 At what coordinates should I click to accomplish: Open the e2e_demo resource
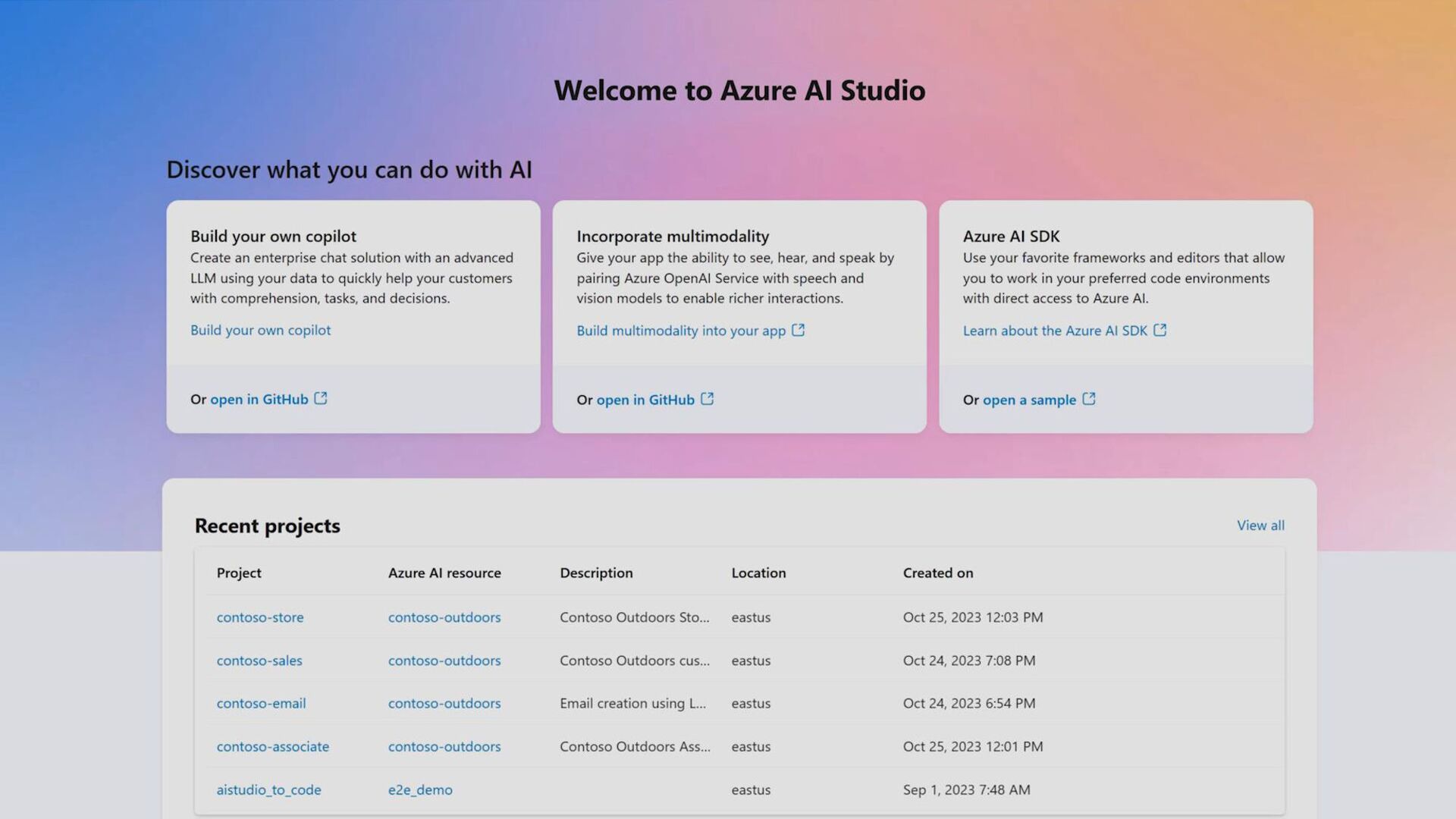[420, 789]
